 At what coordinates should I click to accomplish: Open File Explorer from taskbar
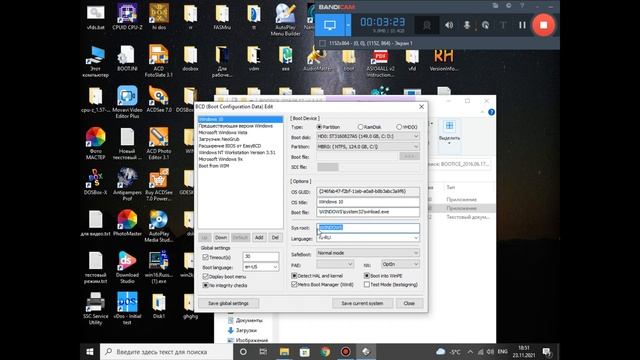pos(284,351)
